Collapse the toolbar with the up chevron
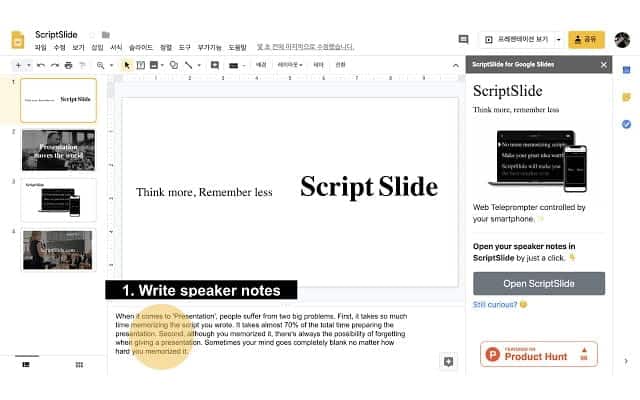Image resolution: width=640 pixels, height=400 pixels. [456, 65]
